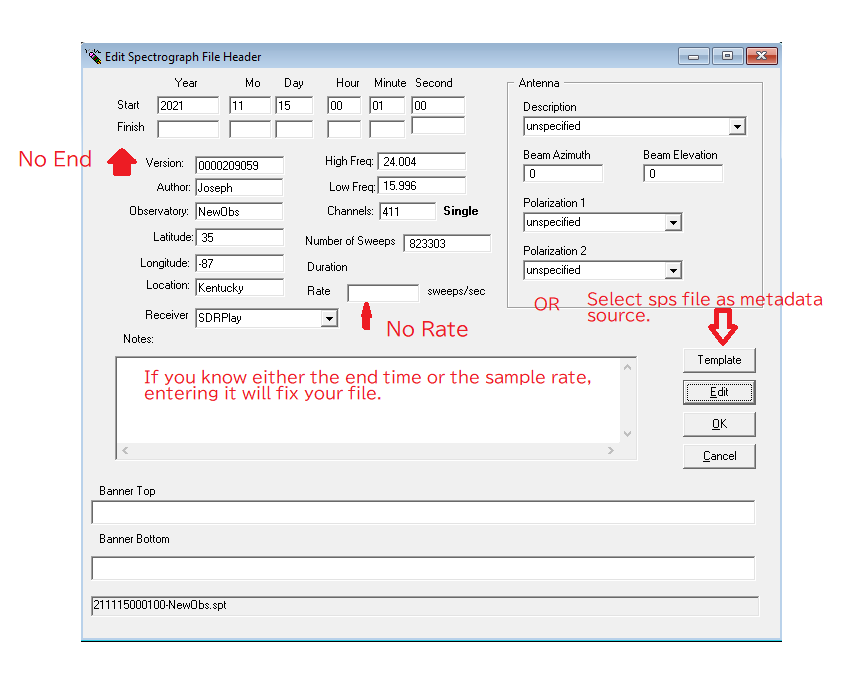This screenshot has height=689, width=851.
Task: Cancel the header editing dialog
Action: point(719,456)
